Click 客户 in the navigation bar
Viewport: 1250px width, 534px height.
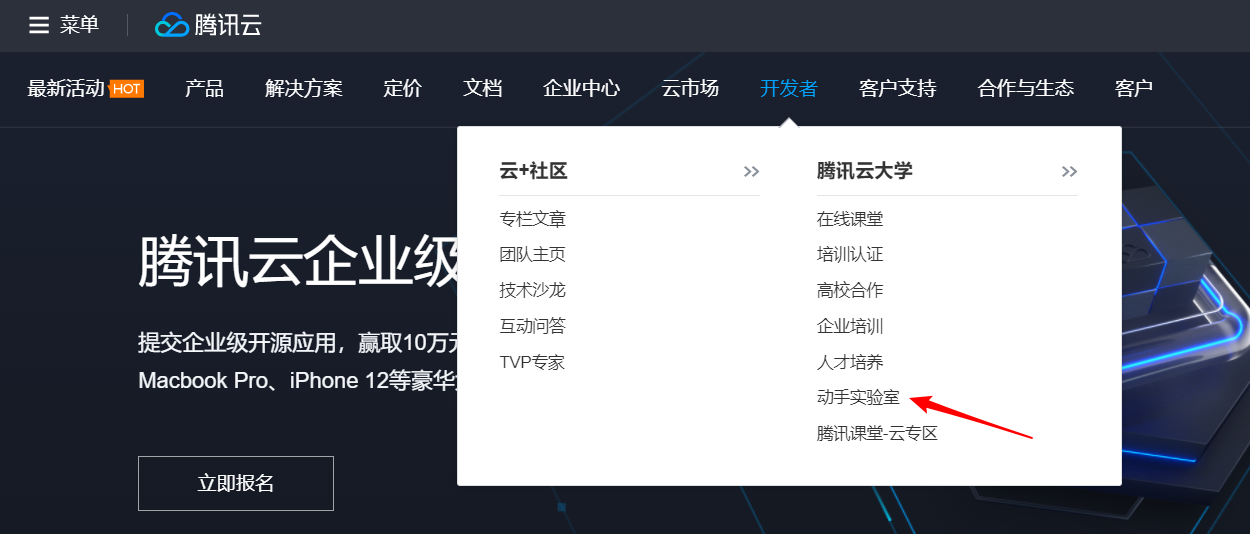(x=1134, y=89)
